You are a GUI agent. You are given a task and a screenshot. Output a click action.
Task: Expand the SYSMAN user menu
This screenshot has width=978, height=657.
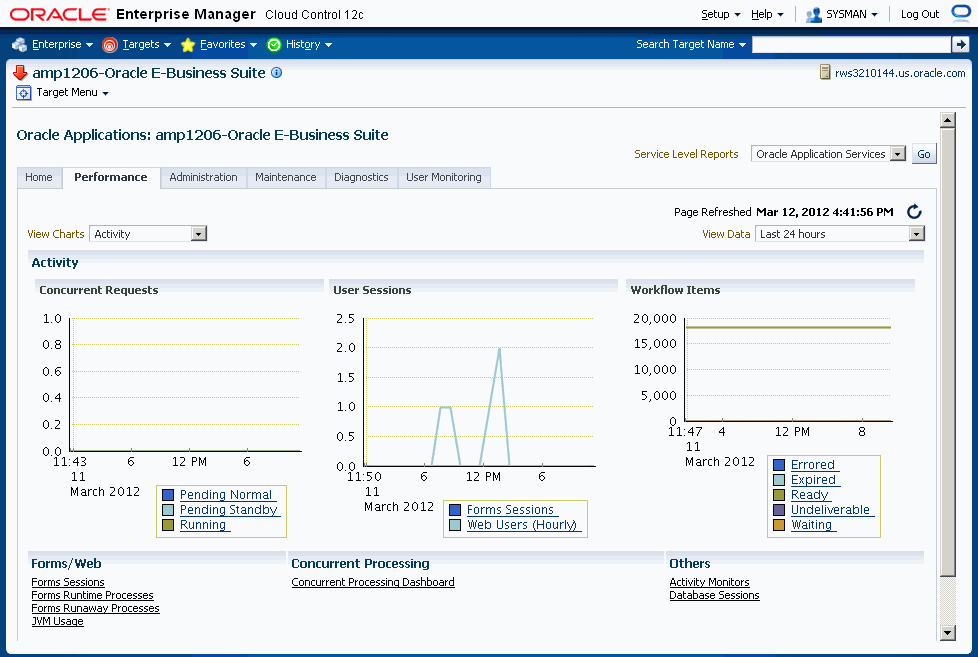click(851, 14)
